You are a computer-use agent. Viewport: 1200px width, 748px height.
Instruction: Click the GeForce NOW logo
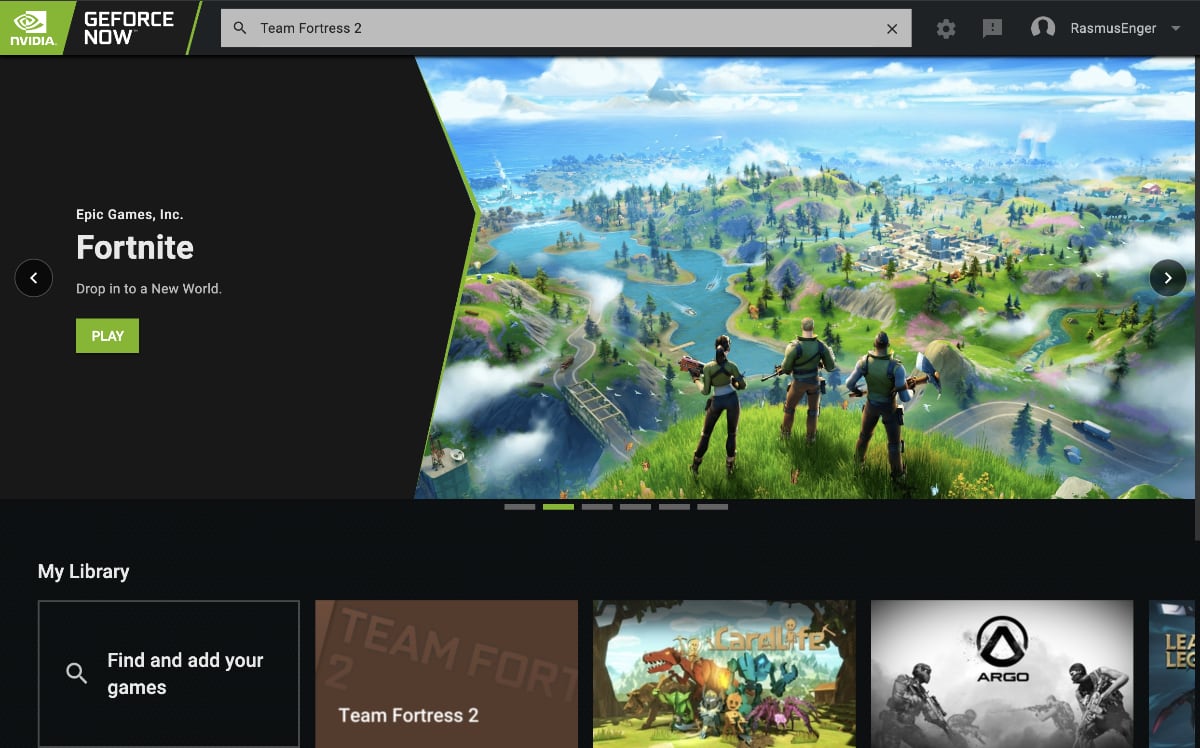coord(128,27)
